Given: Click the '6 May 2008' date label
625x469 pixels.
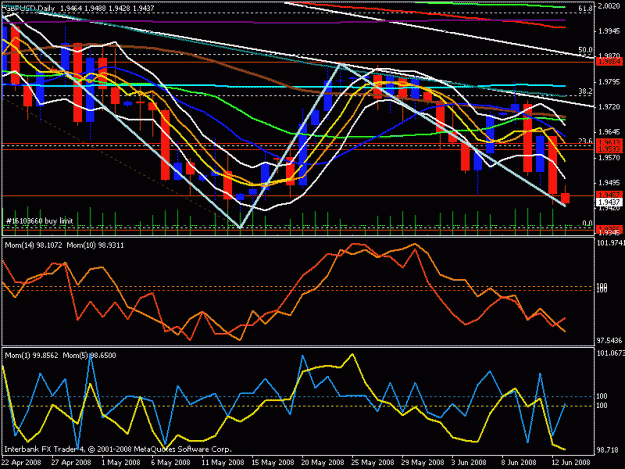Looking at the screenshot, I should pyautogui.click(x=171, y=463).
